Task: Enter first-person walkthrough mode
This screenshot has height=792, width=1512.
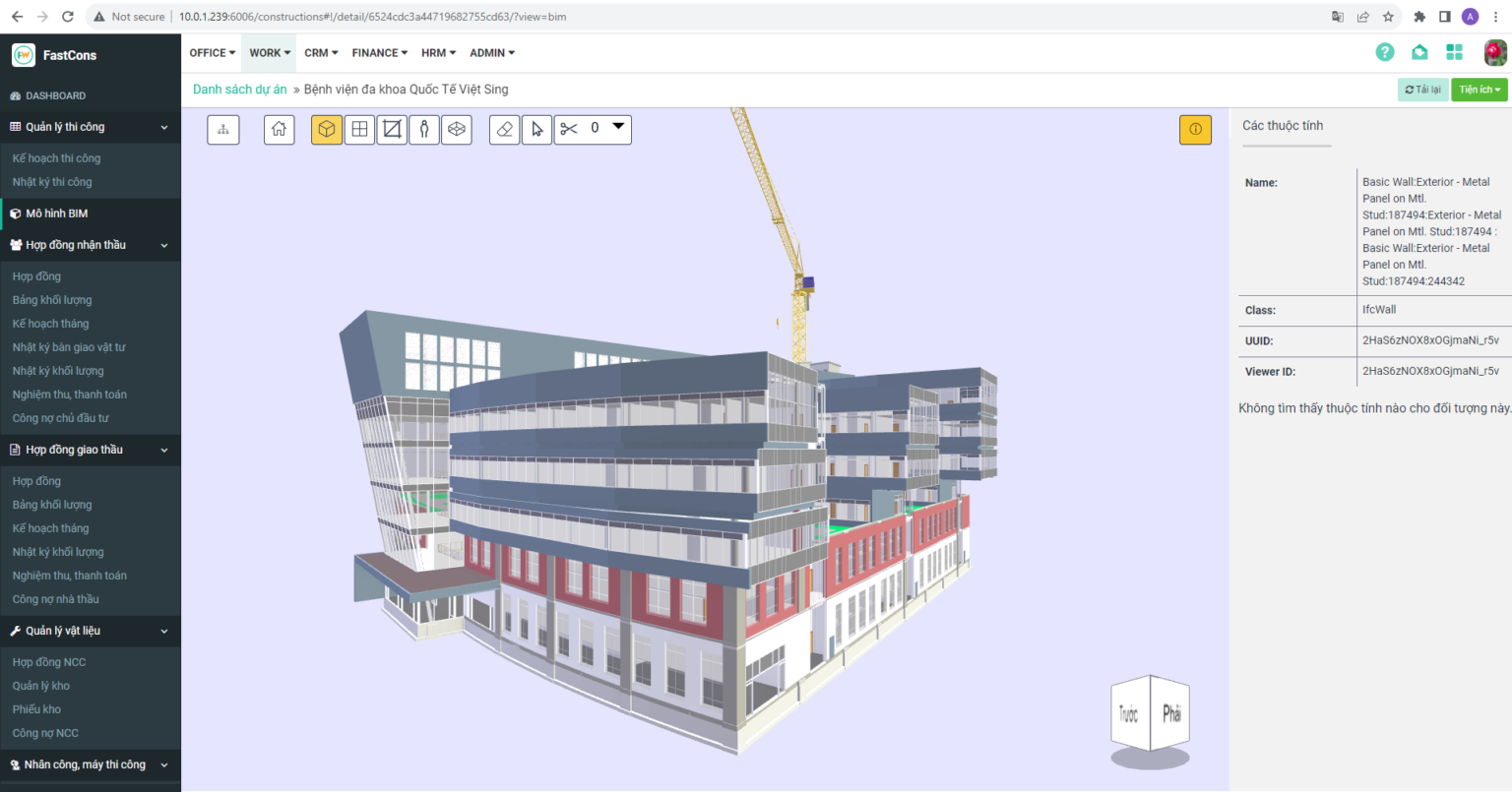Action: pyautogui.click(x=423, y=129)
